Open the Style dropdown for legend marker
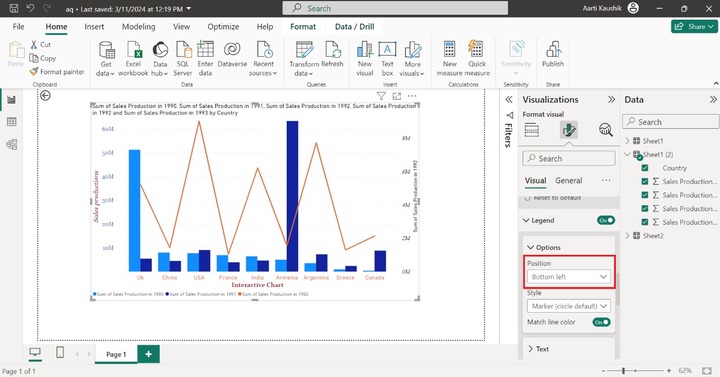The image size is (720, 377). click(569, 306)
